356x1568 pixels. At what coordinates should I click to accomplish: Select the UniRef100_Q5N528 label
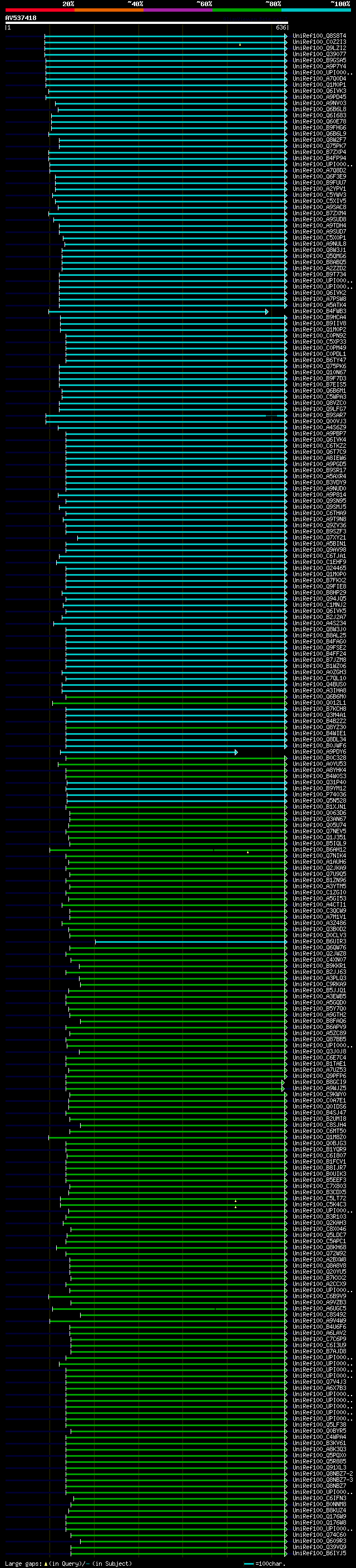[319, 801]
